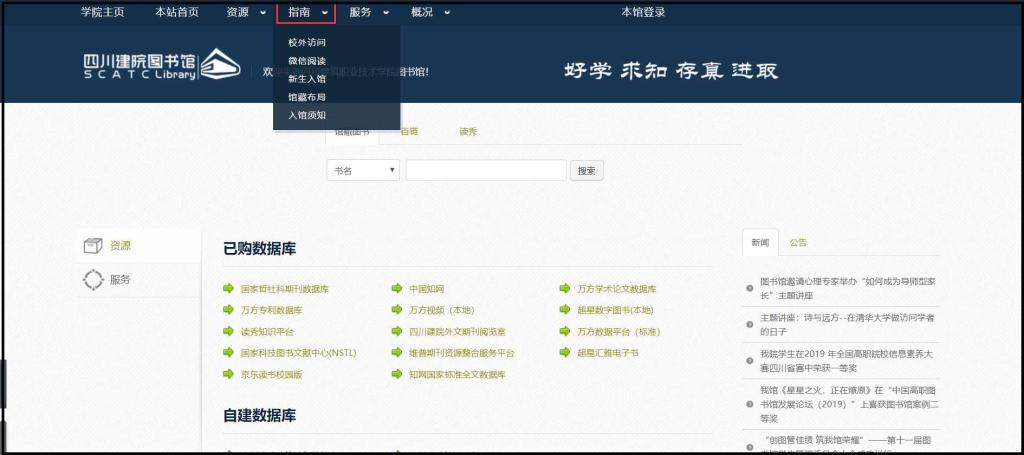Select 馆藏布局 from the 指南 menu
Image resolution: width=1024 pixels, height=455 pixels.
pyautogui.click(x=307, y=97)
